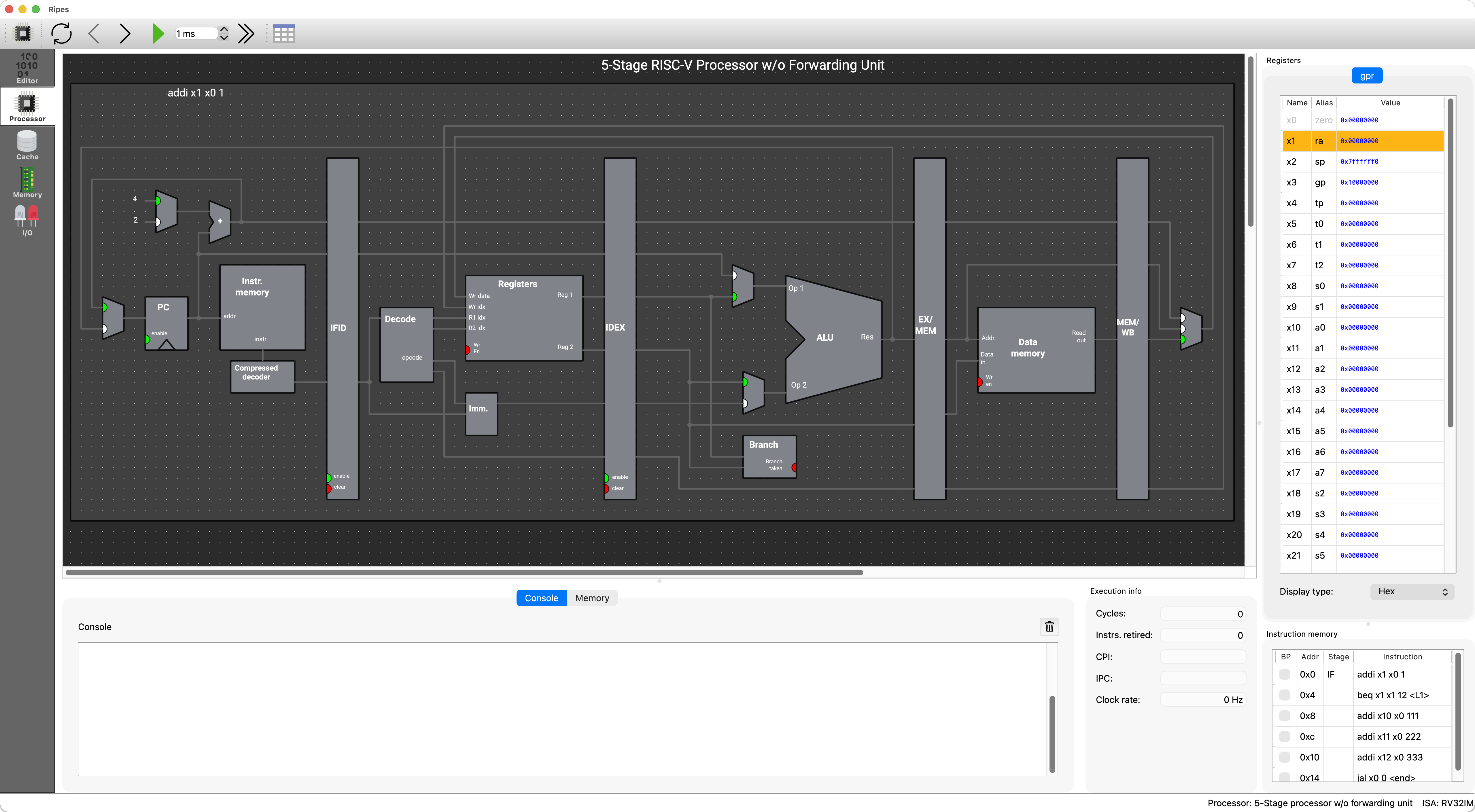The image size is (1475, 812).
Task: Click the Branch unit block
Action: click(x=769, y=457)
